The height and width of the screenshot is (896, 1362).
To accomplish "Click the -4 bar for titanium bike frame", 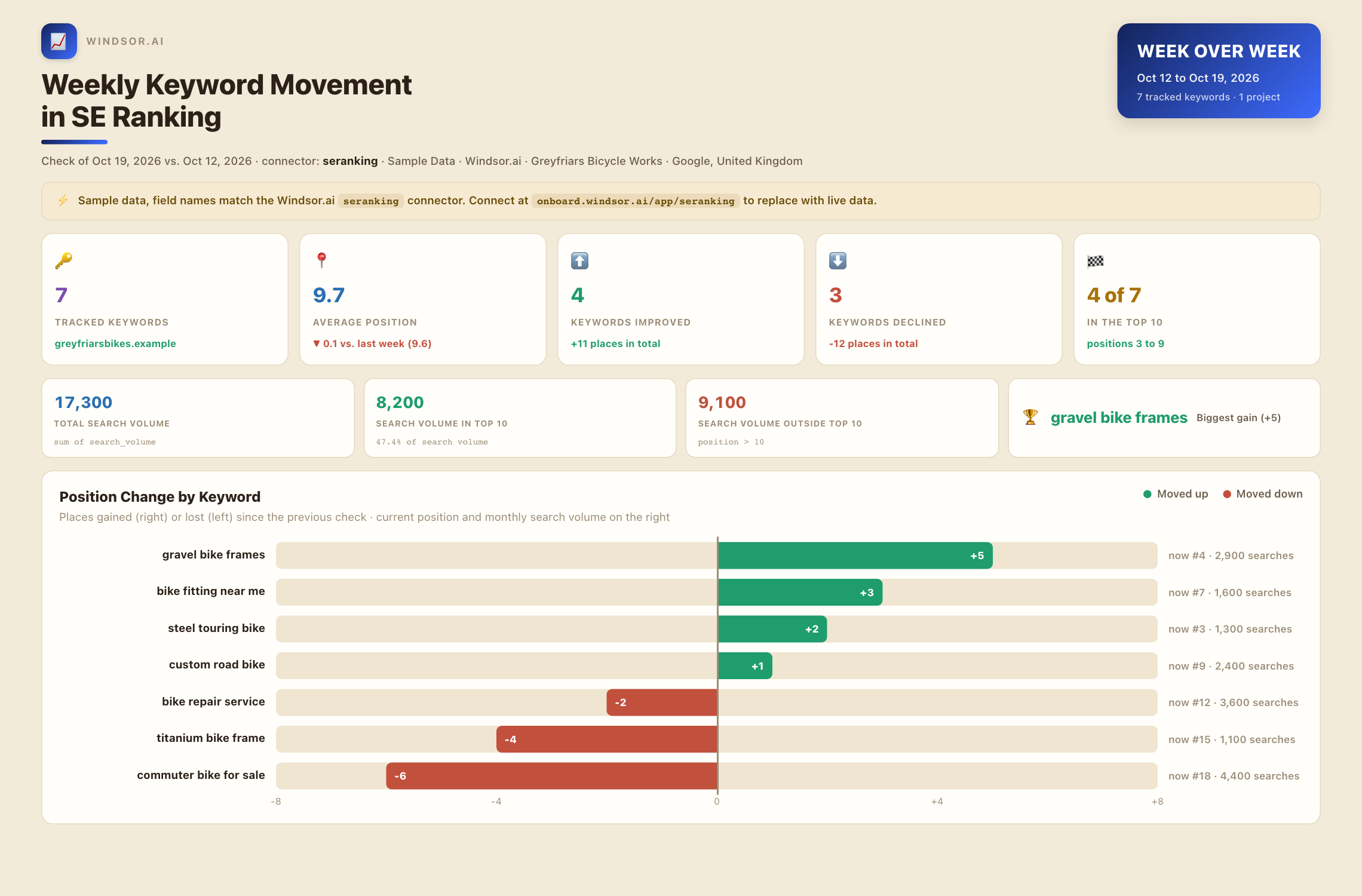I will point(607,739).
